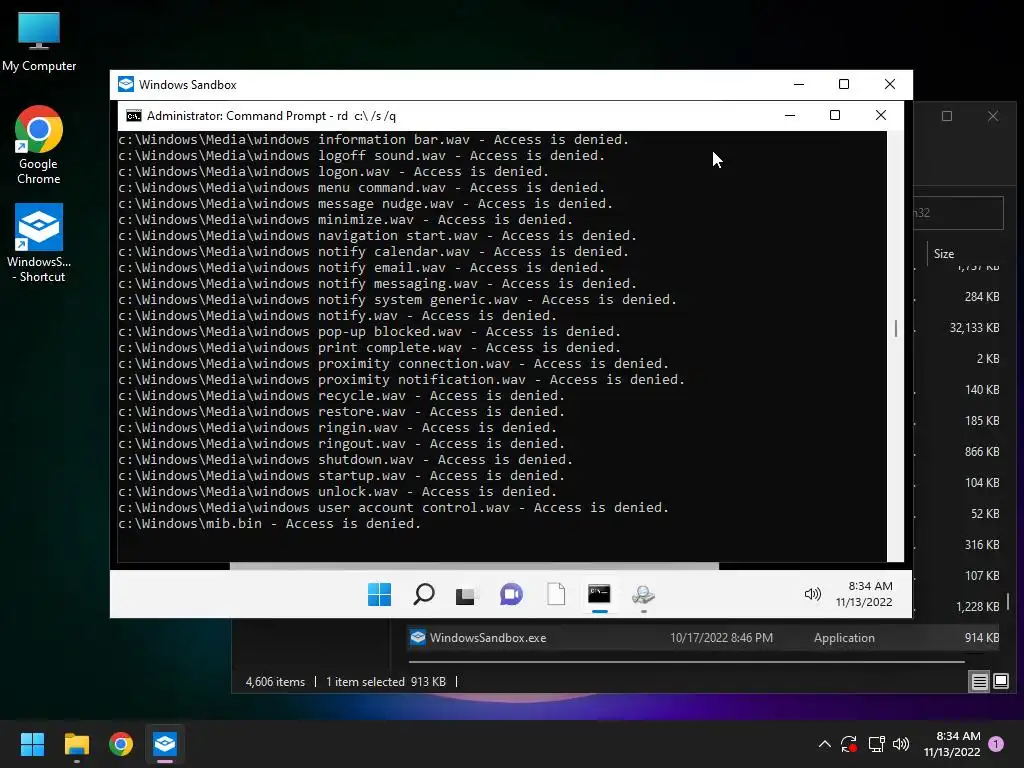Click sandbox clock 8:34 AM

click(870, 586)
